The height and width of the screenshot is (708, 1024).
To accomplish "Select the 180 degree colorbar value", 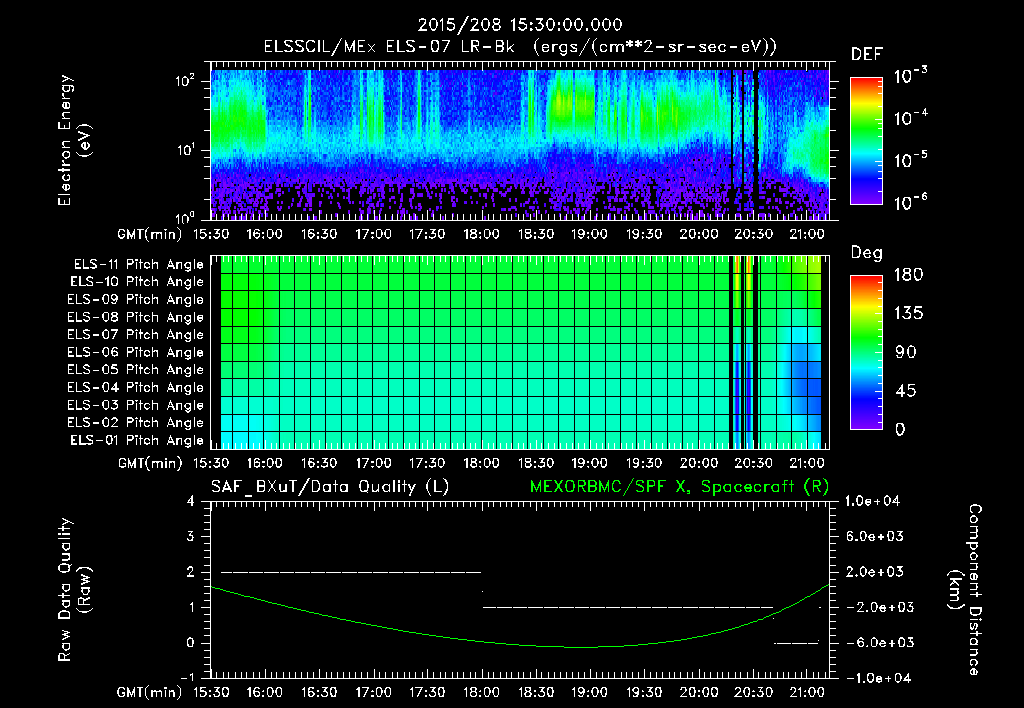I will click(x=908, y=274).
